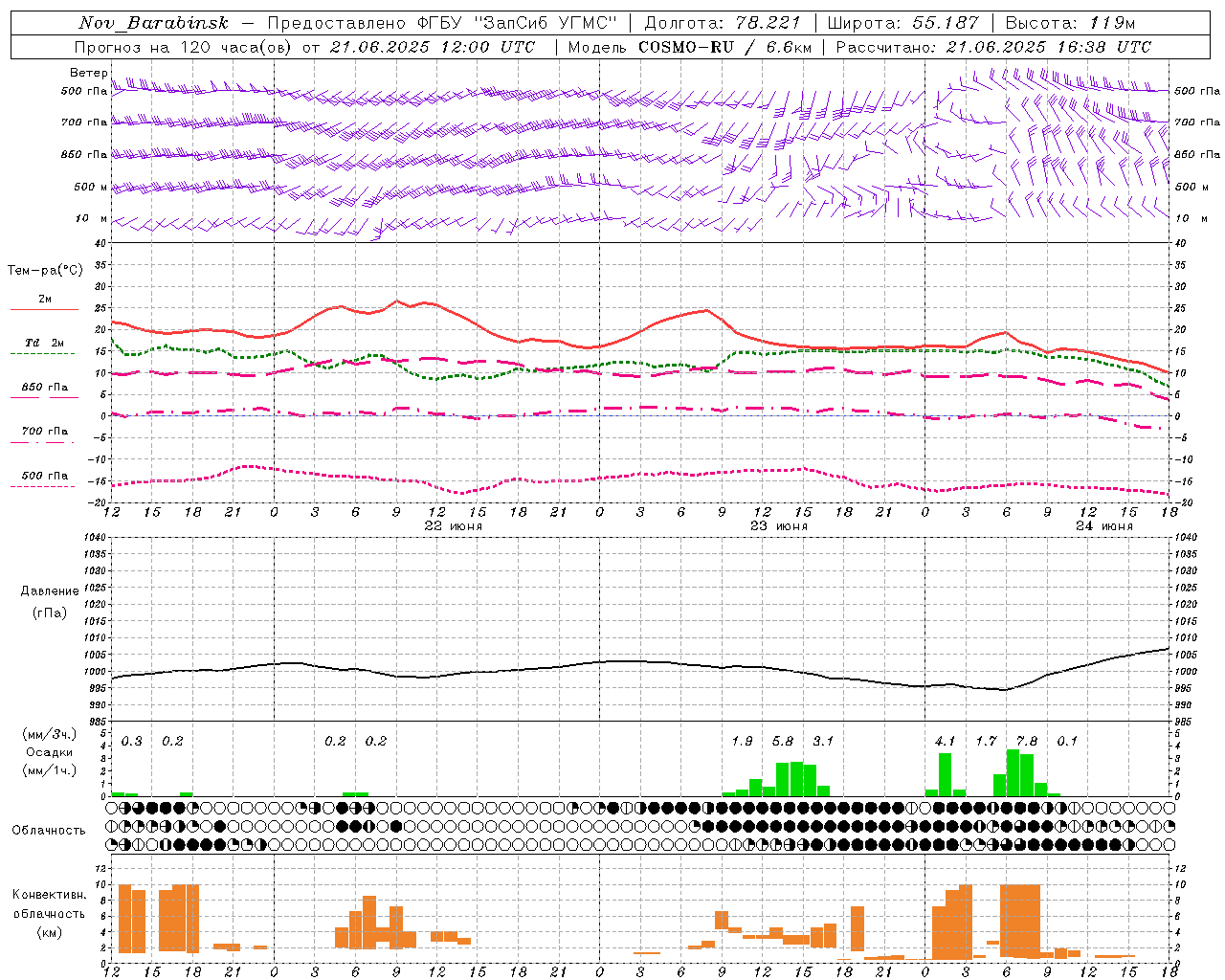
Task: Click the 4.1 precipitation total value
Action: (x=946, y=741)
